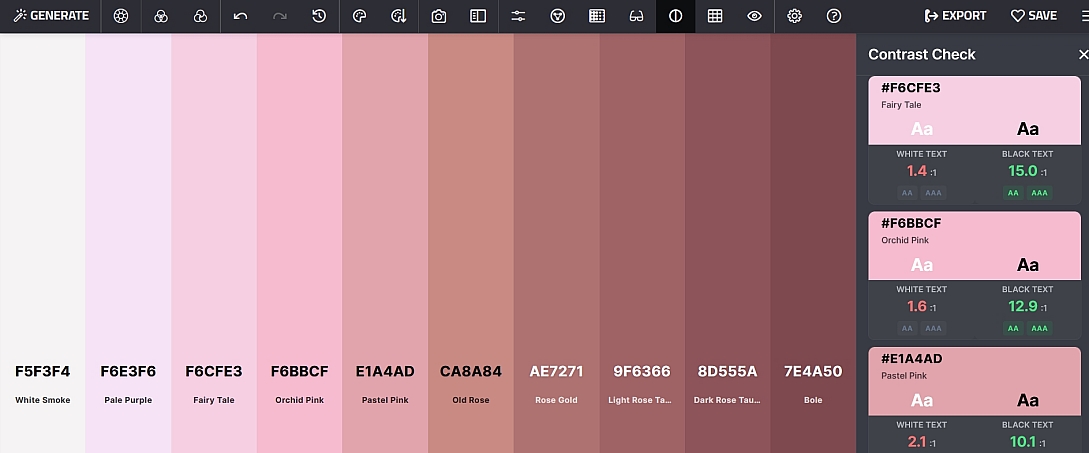The image size is (1089, 453).
Task: Click the Pastel Pink name in palette column
Action: pos(385,400)
